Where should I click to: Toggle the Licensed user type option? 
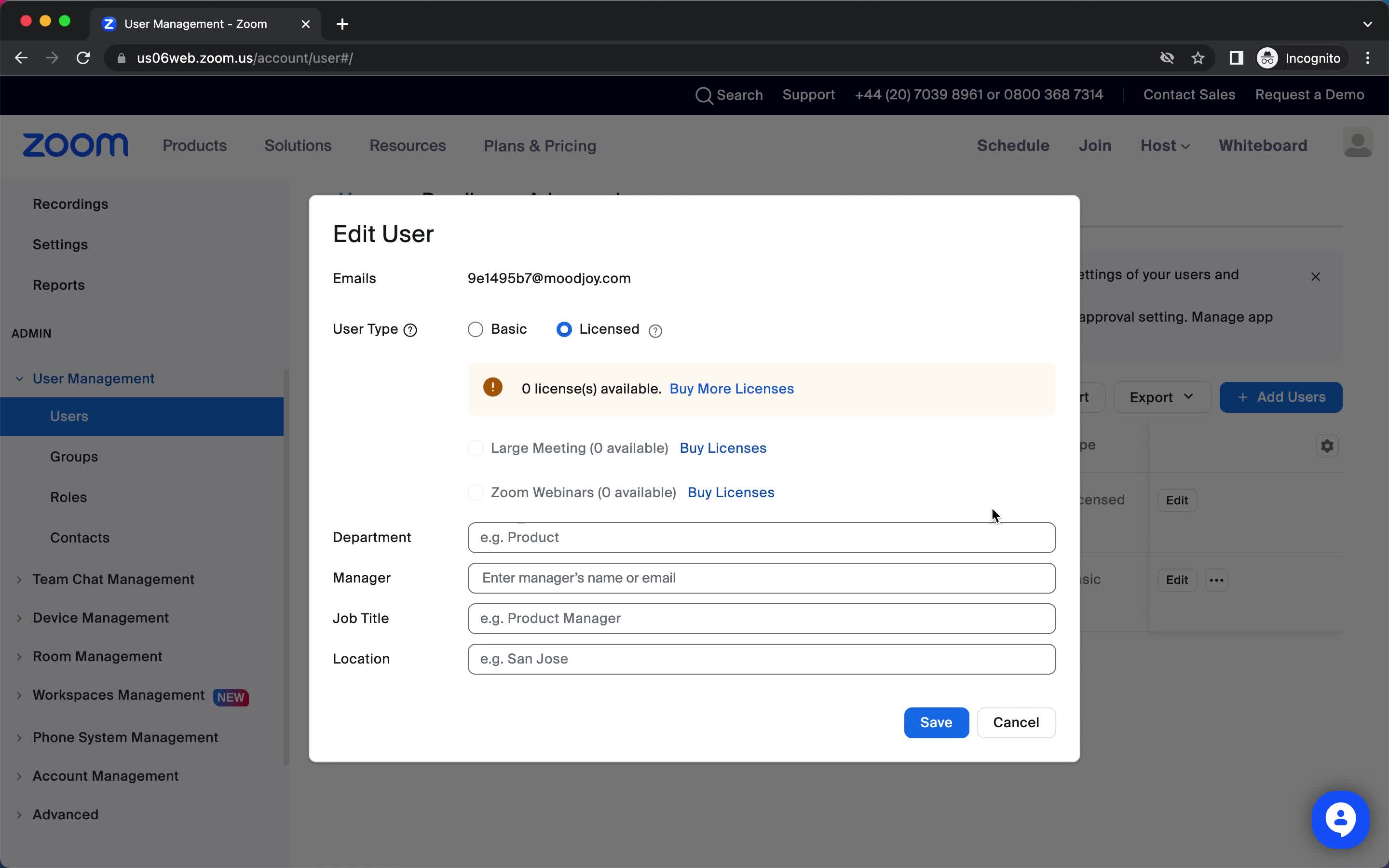click(x=564, y=329)
